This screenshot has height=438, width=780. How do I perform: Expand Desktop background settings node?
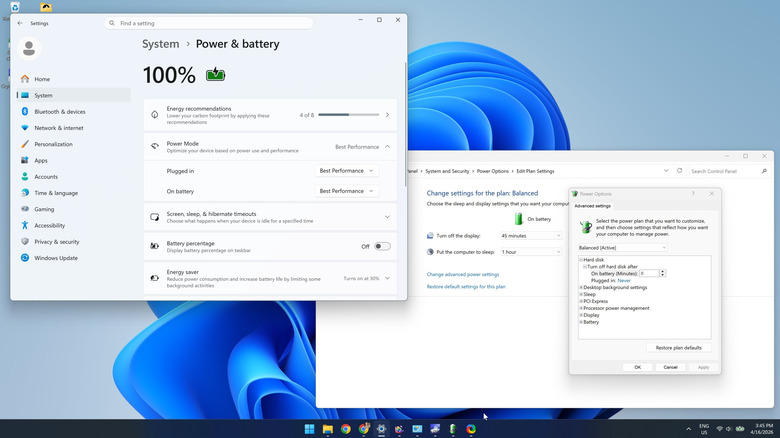(x=581, y=288)
